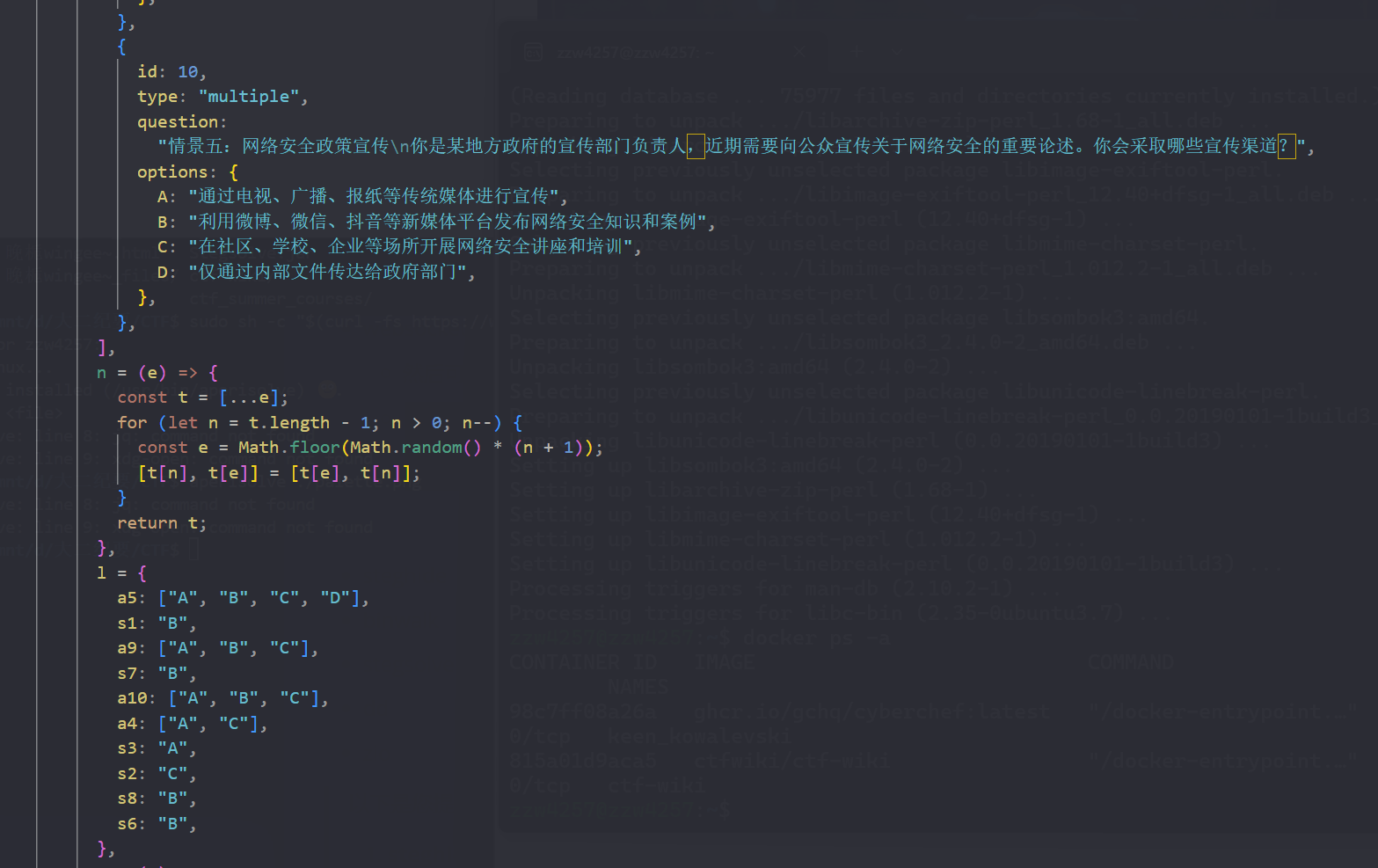The width and height of the screenshot is (1378, 868).
Task: Open a new terminal tab with plus button
Action: [857, 52]
